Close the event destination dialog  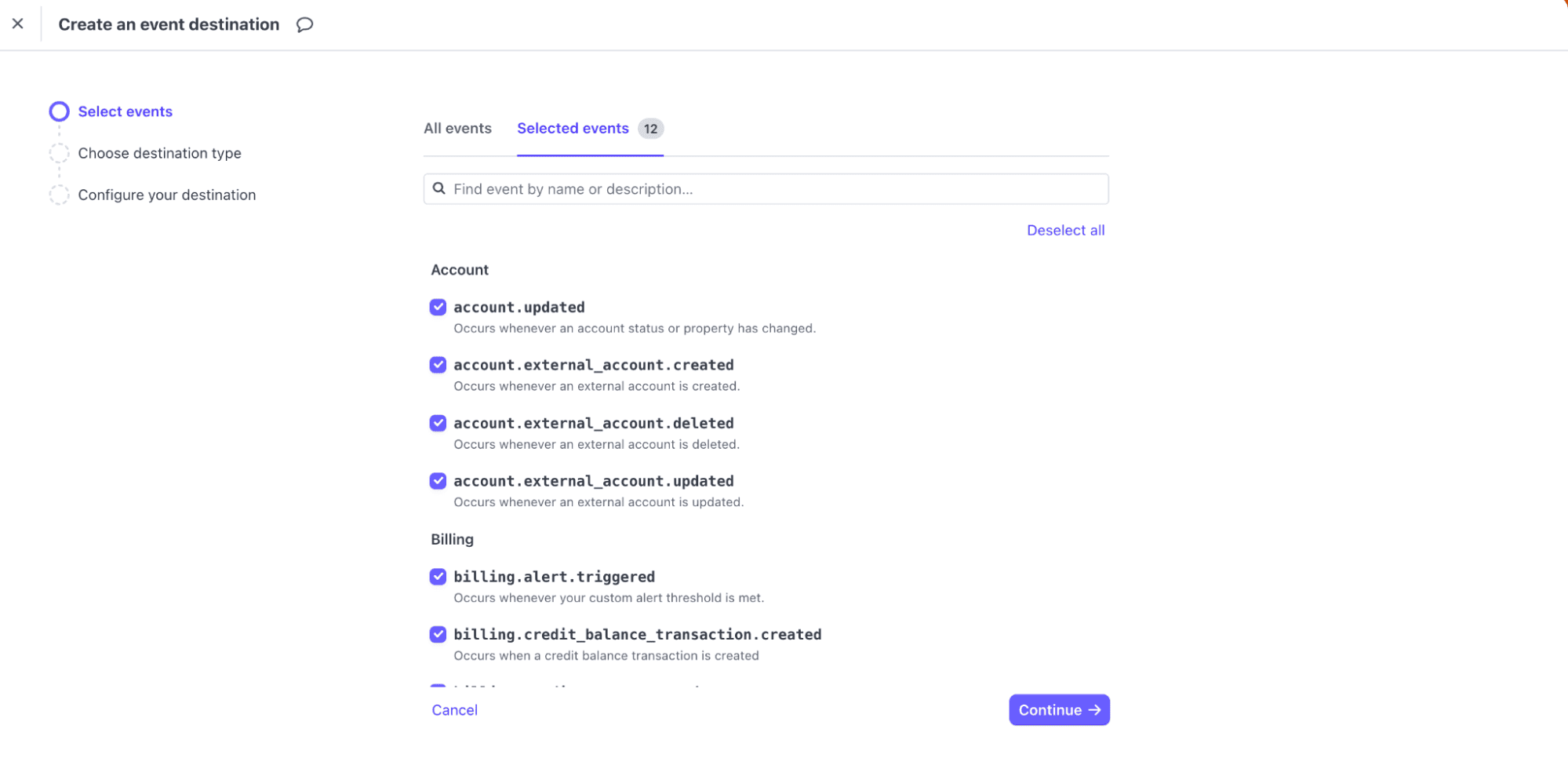coord(18,24)
